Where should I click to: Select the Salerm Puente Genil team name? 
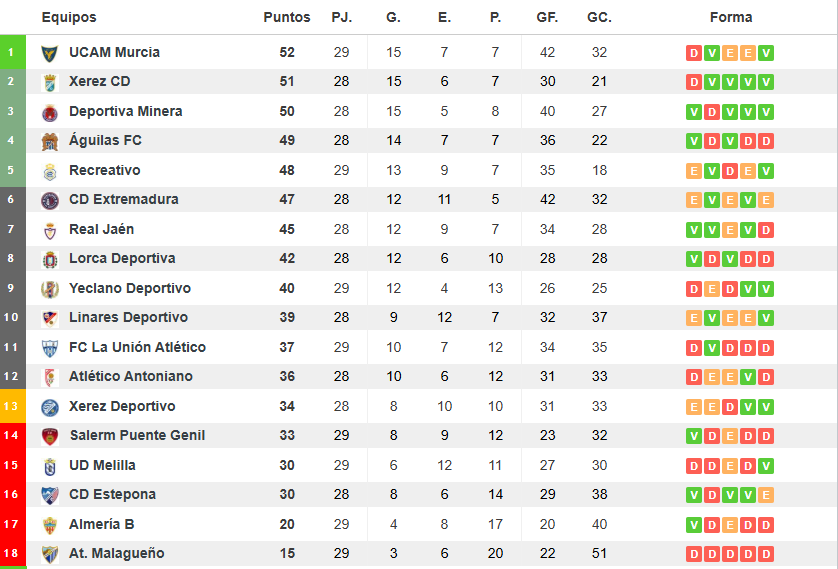(137, 435)
